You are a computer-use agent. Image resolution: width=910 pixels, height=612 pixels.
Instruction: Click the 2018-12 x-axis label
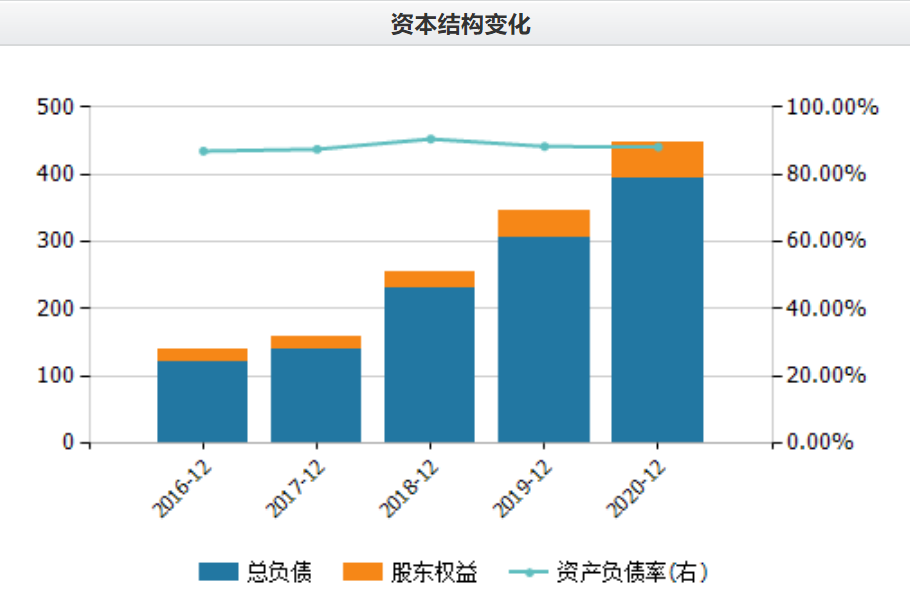409,488
